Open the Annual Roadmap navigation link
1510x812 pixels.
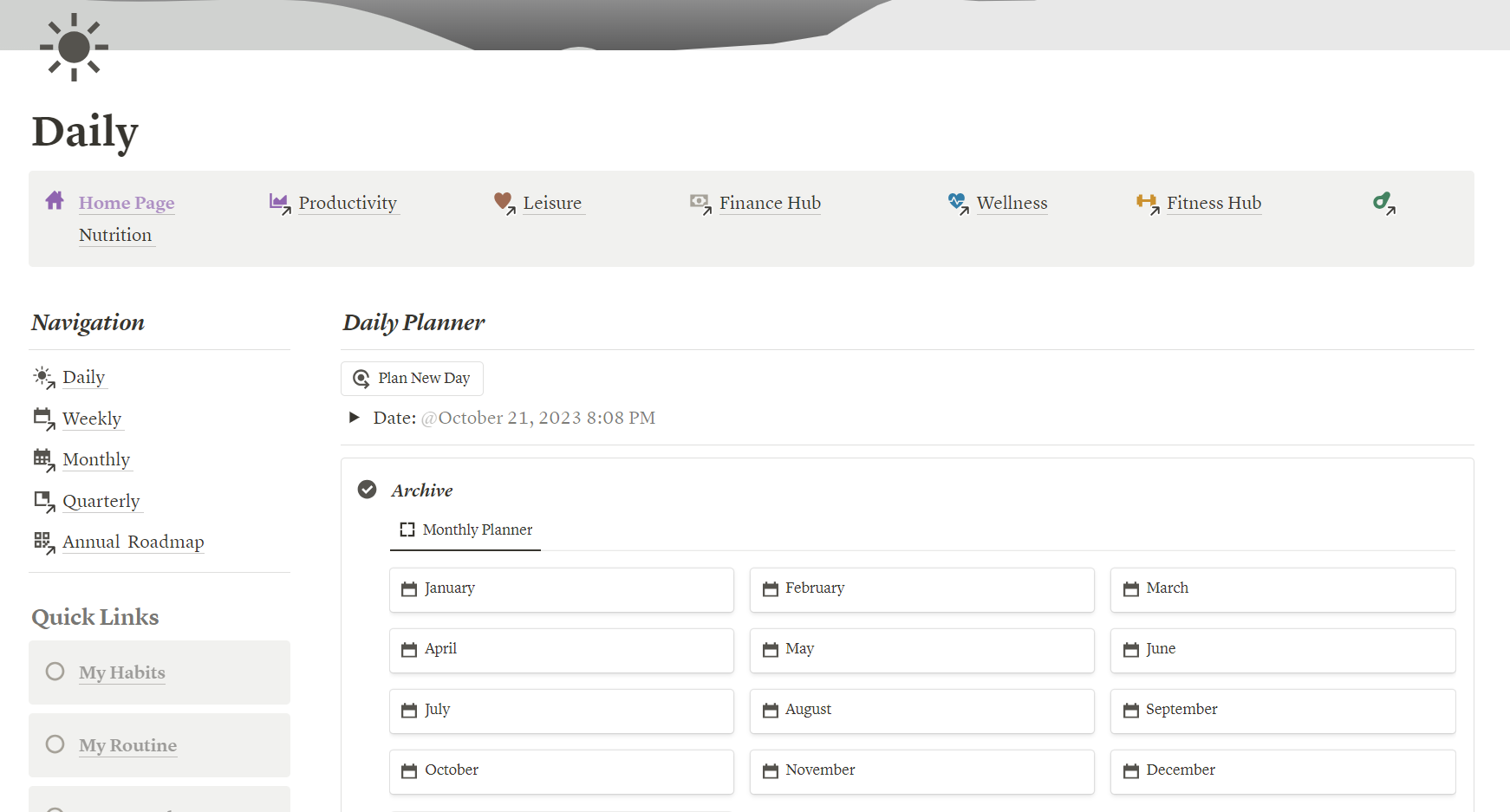133,542
